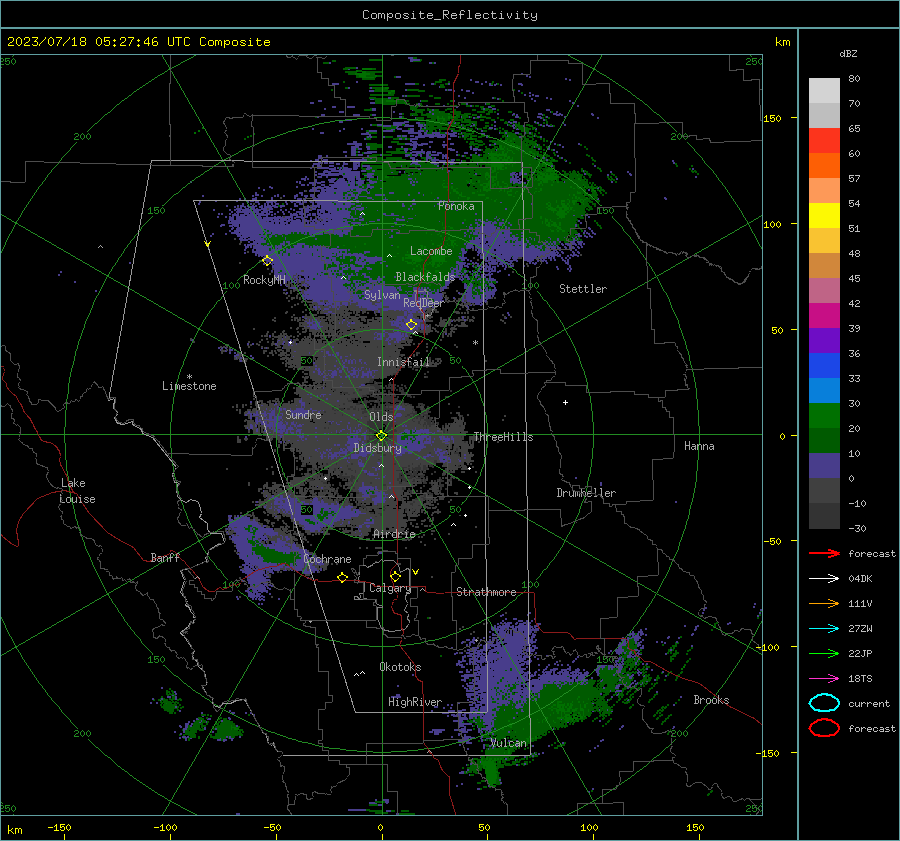Click the yellow radar site marker at map center
900x841 pixels.
(381, 435)
